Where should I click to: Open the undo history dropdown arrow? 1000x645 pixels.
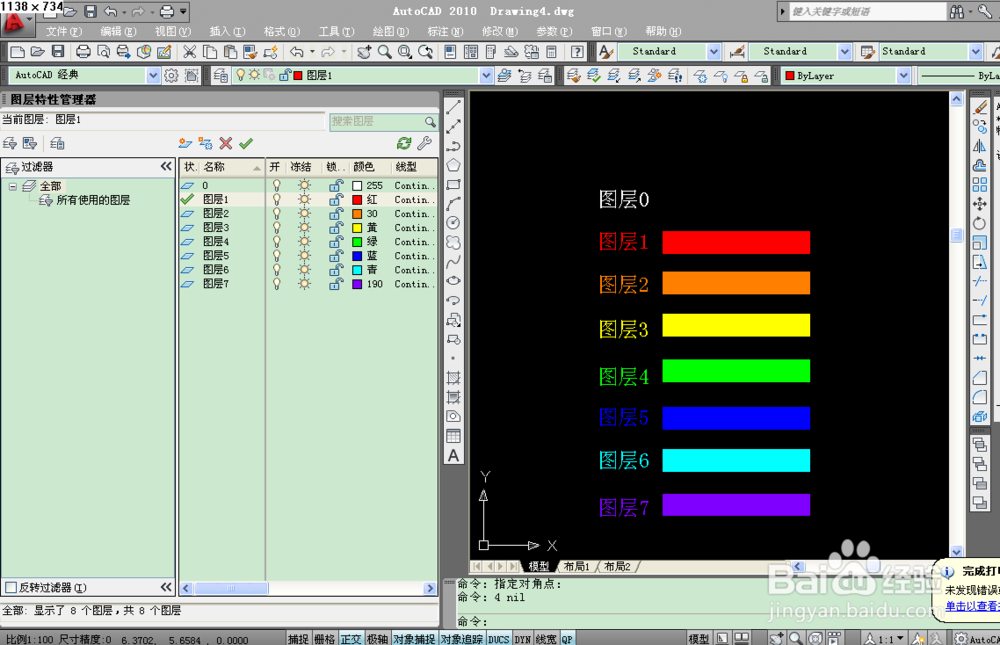click(x=312, y=52)
